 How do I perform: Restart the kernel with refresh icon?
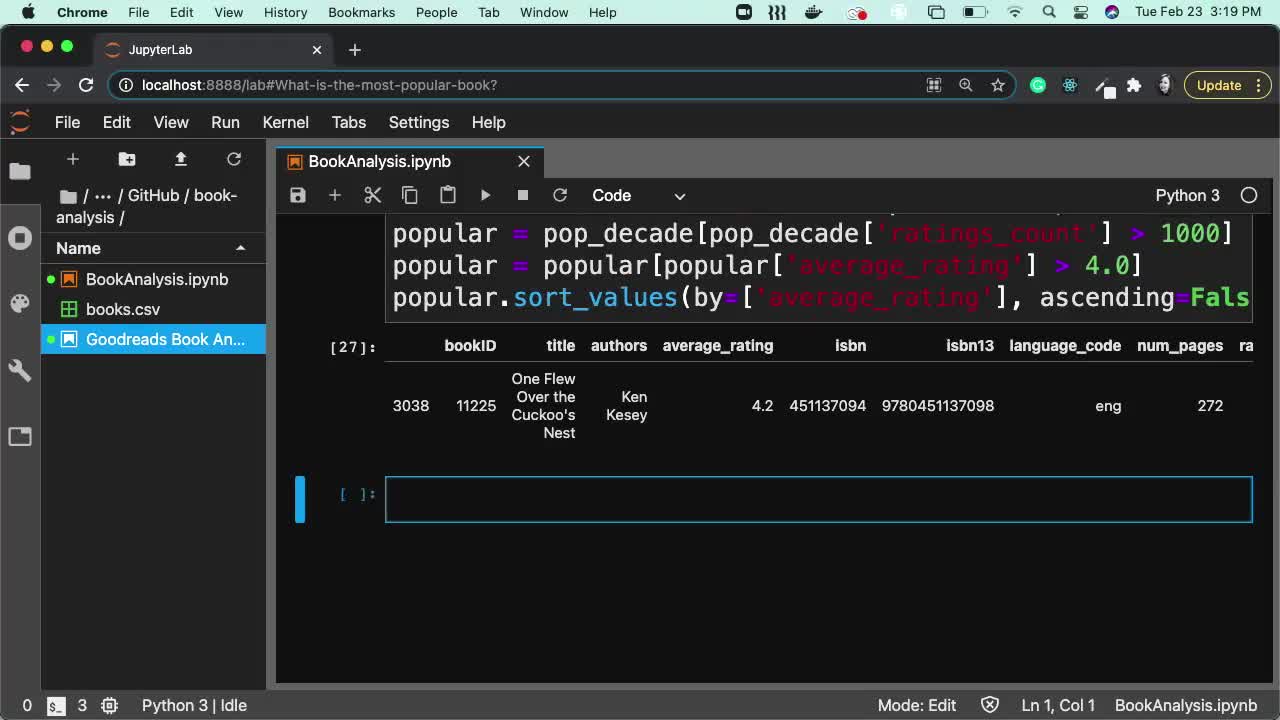[560, 195]
